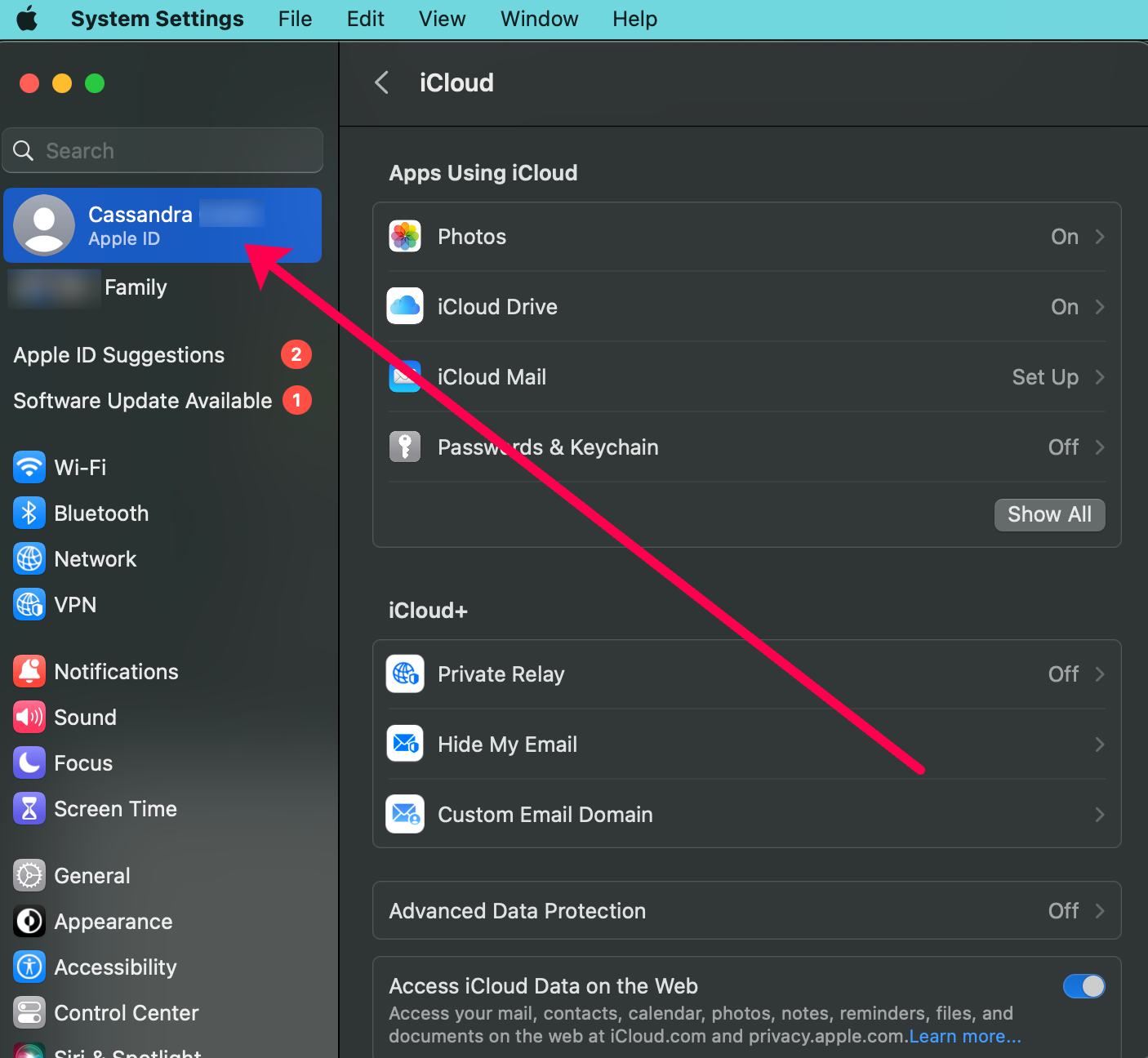Viewport: 1148px width, 1058px height.
Task: Select the iCloud Mail icon
Action: (405, 376)
